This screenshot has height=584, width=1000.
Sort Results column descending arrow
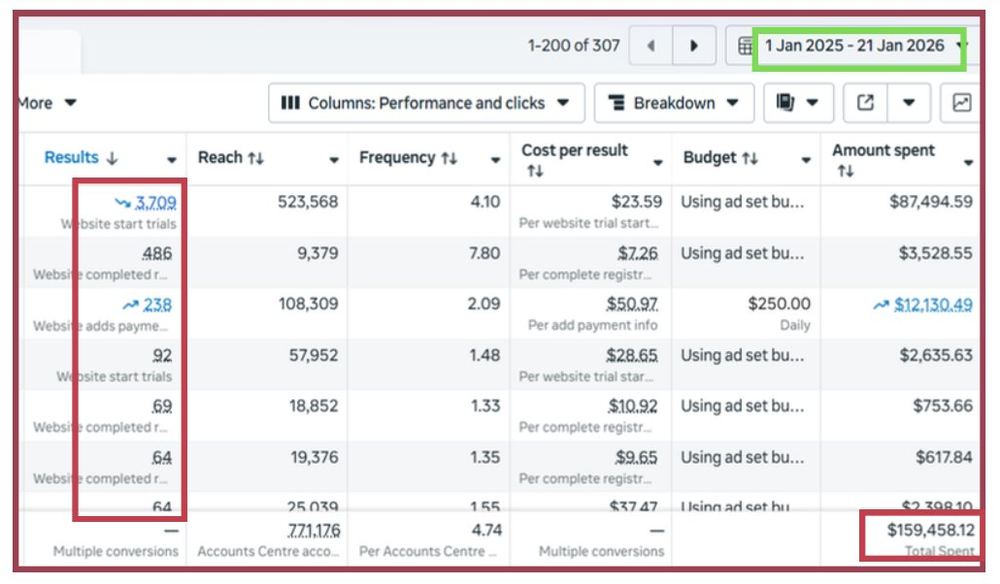tap(112, 158)
